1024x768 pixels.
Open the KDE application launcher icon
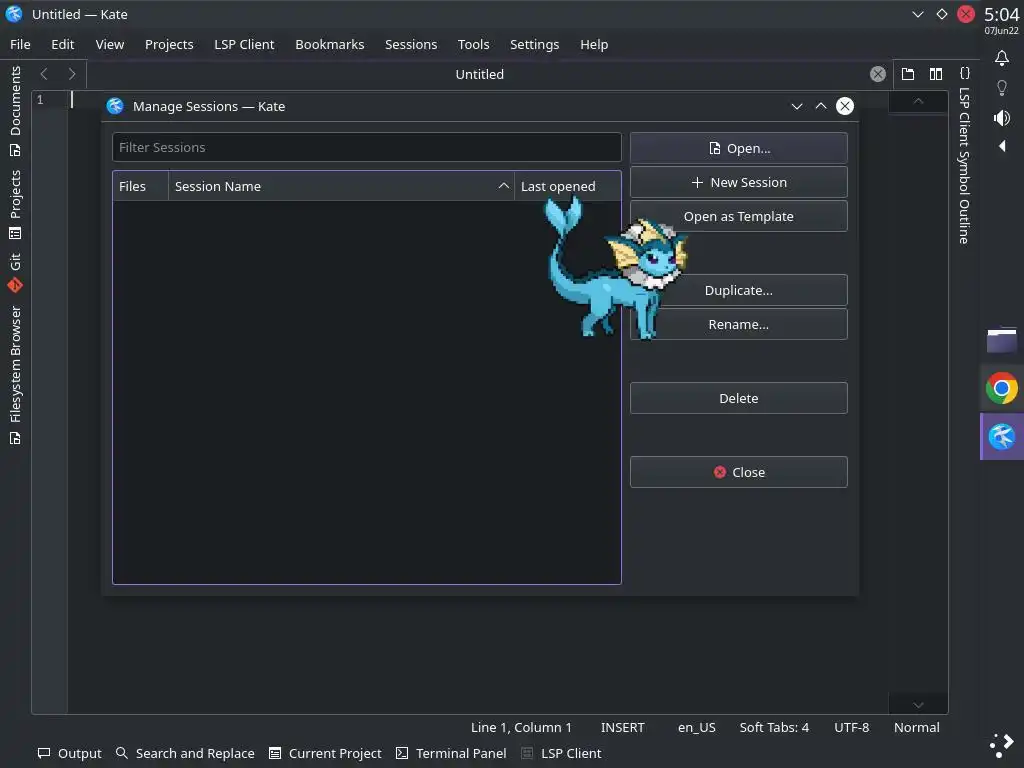click(1002, 745)
